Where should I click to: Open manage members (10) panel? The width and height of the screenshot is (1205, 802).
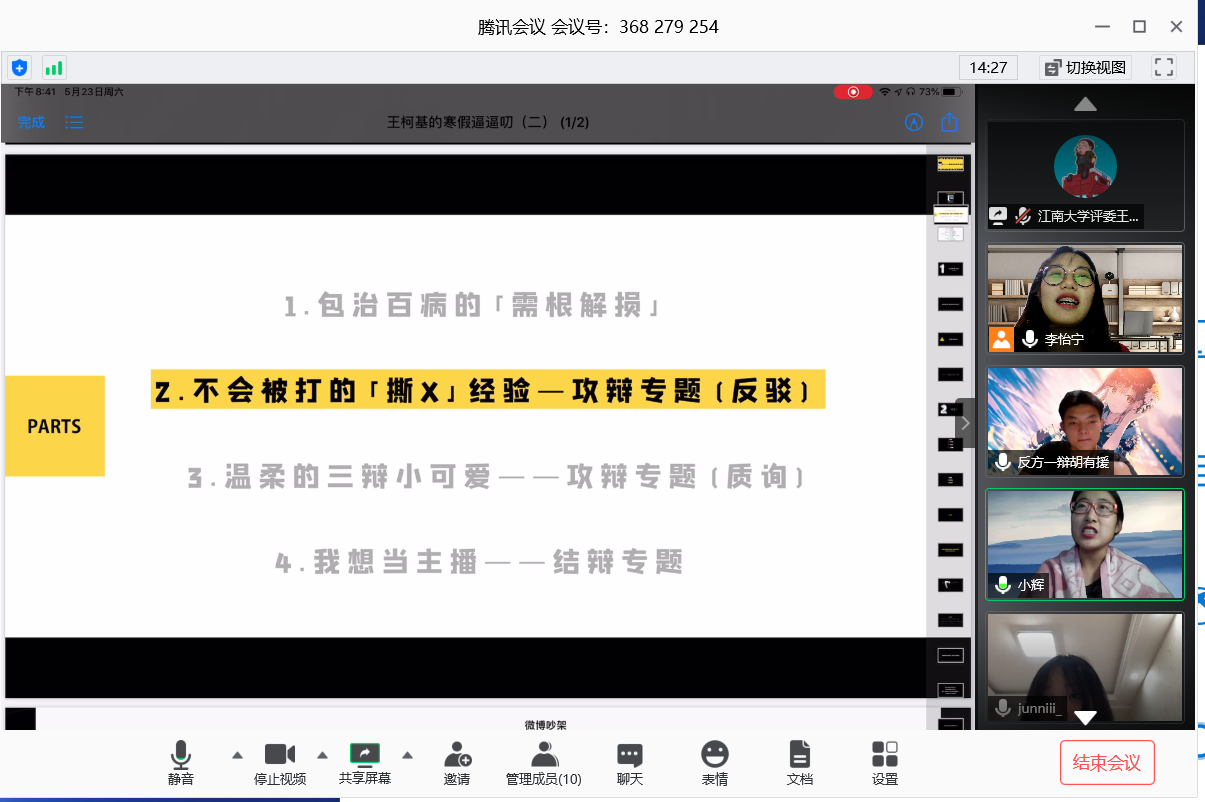(x=543, y=762)
